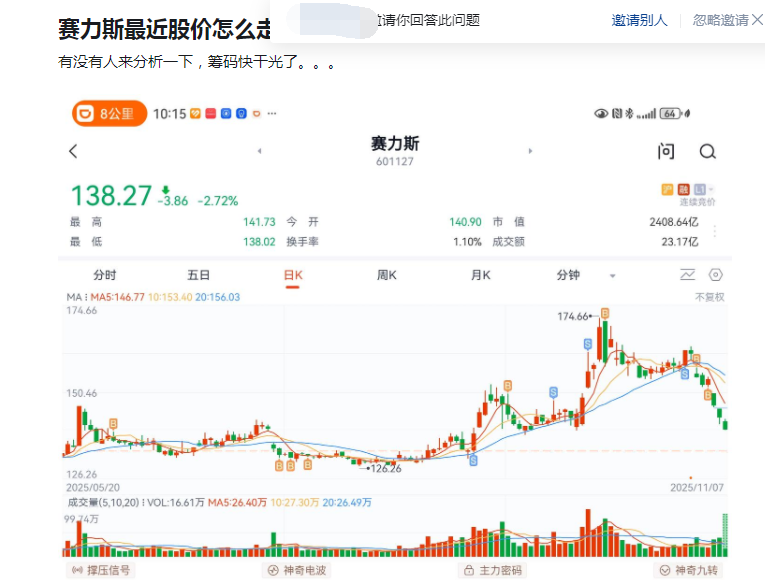Click the stock code 601127
The image size is (765, 580).
(395, 161)
